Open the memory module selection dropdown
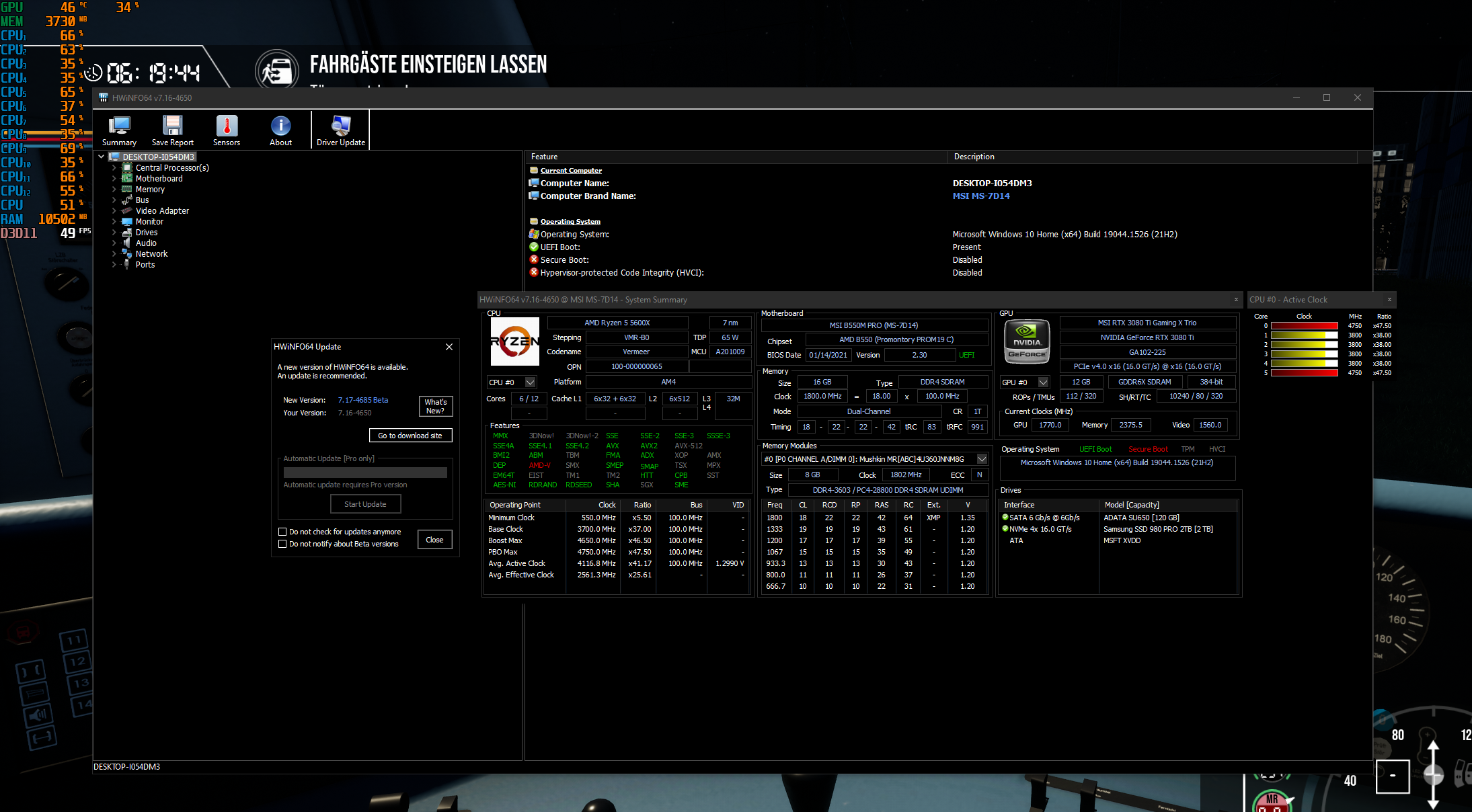1472x812 pixels. coord(982,459)
